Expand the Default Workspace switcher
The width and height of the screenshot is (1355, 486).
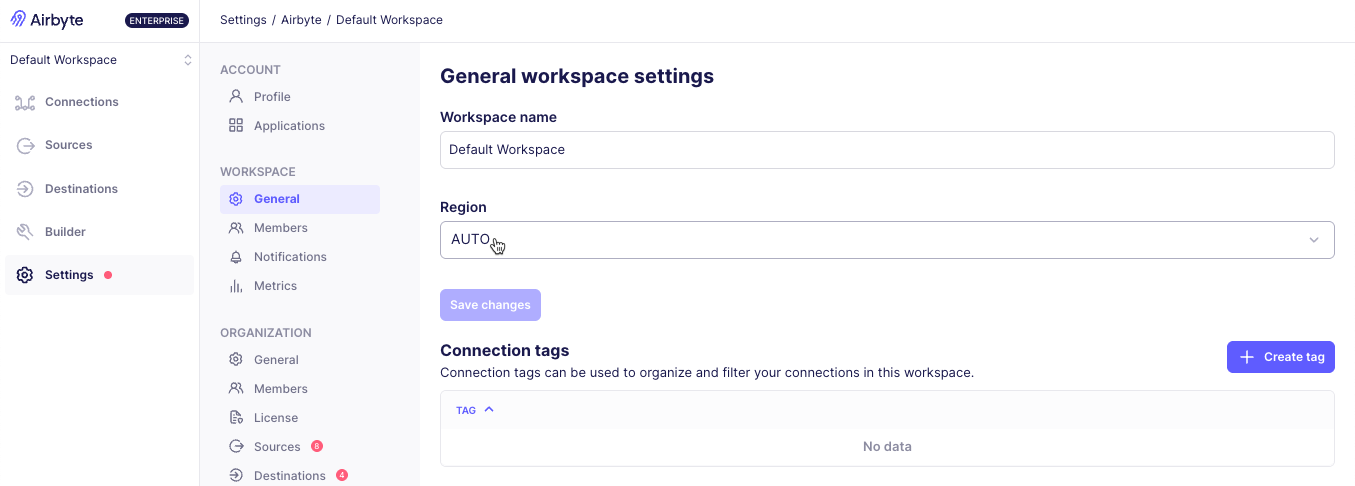point(100,60)
